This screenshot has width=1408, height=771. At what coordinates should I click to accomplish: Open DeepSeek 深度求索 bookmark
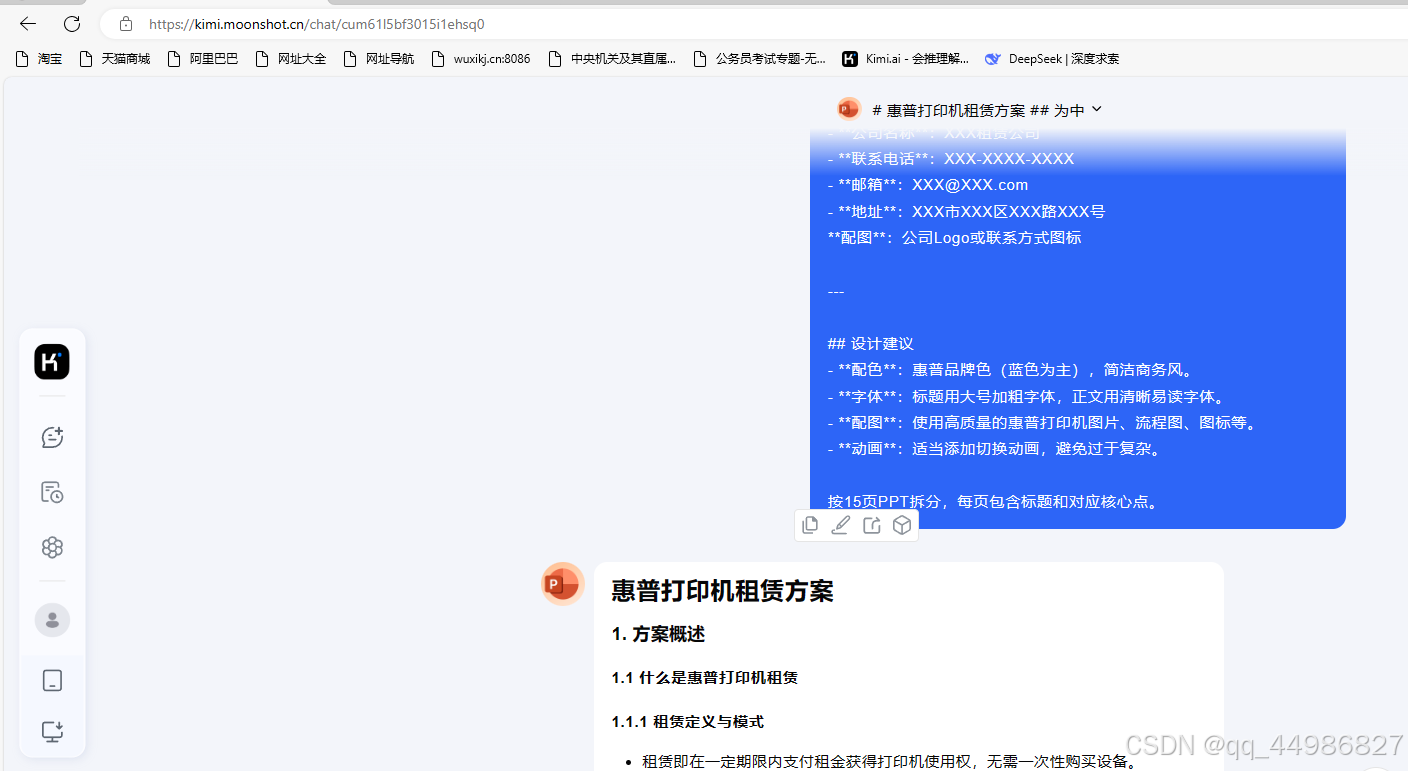1052,59
